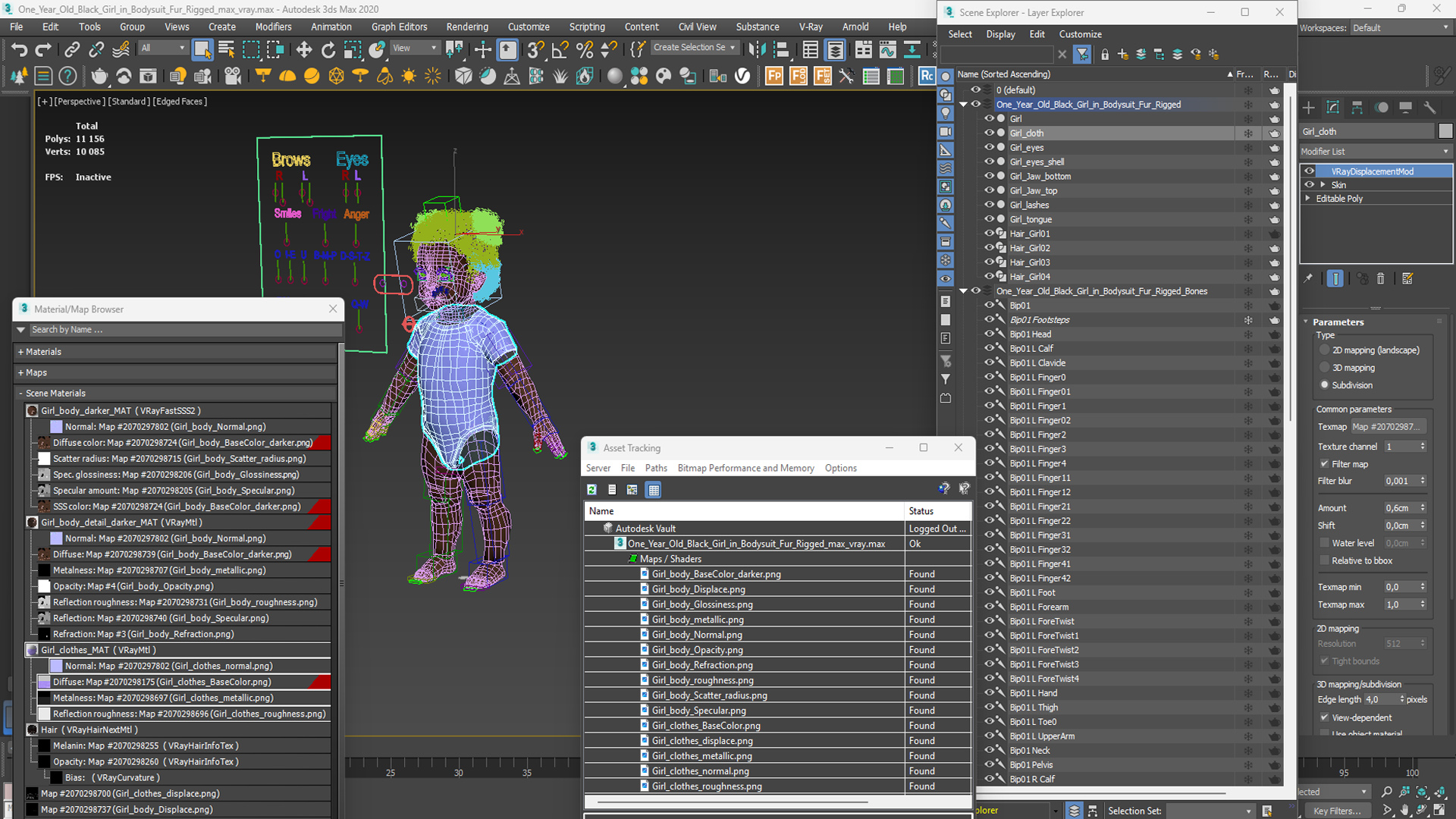Expand the Editable Poly sub-levels

[x=1308, y=198]
